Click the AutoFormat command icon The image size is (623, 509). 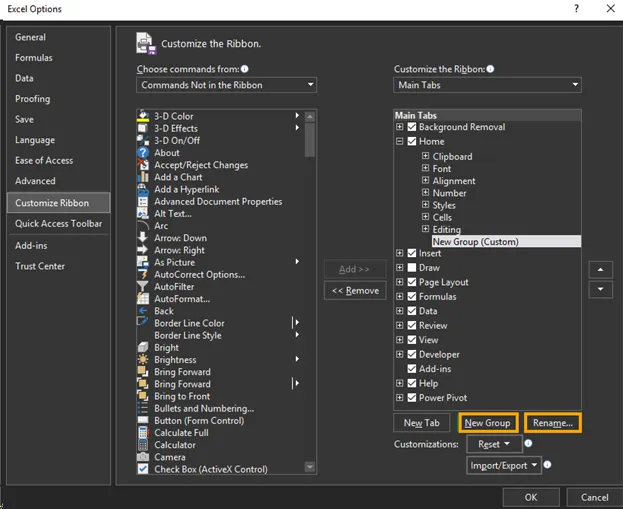pyautogui.click(x=143, y=299)
